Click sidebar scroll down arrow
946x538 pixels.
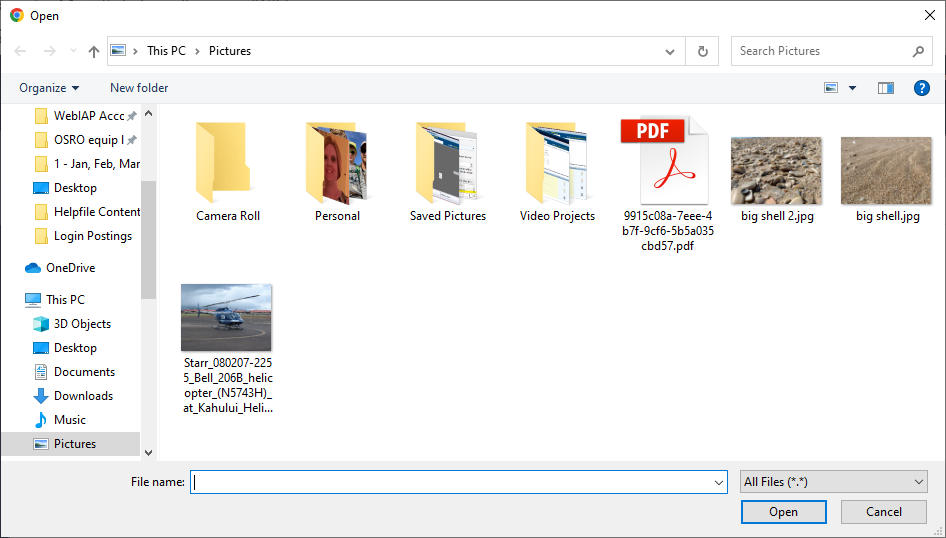click(149, 453)
